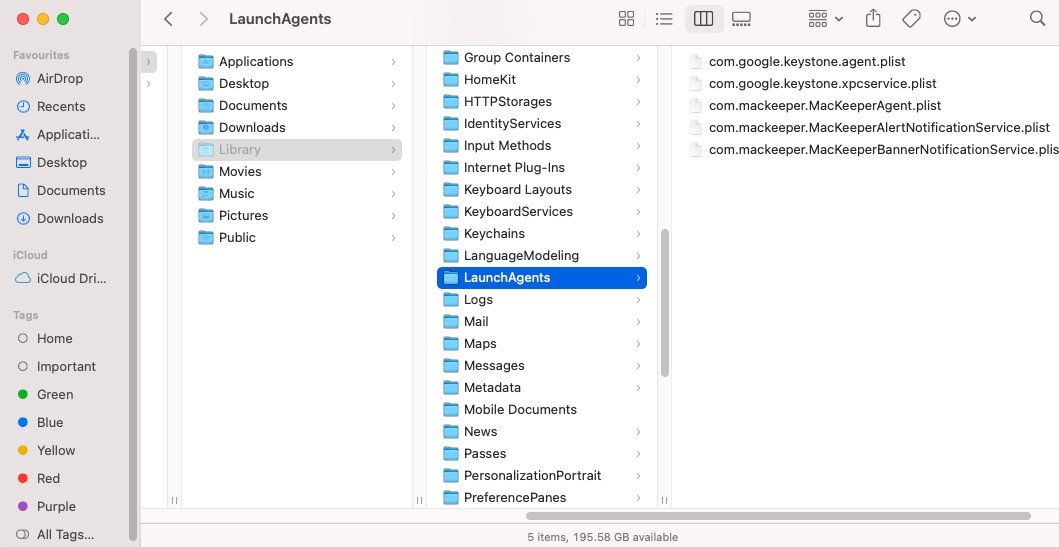This screenshot has height=547, width=1059.
Task: Expand the Library folder chevron
Action: coord(393,150)
